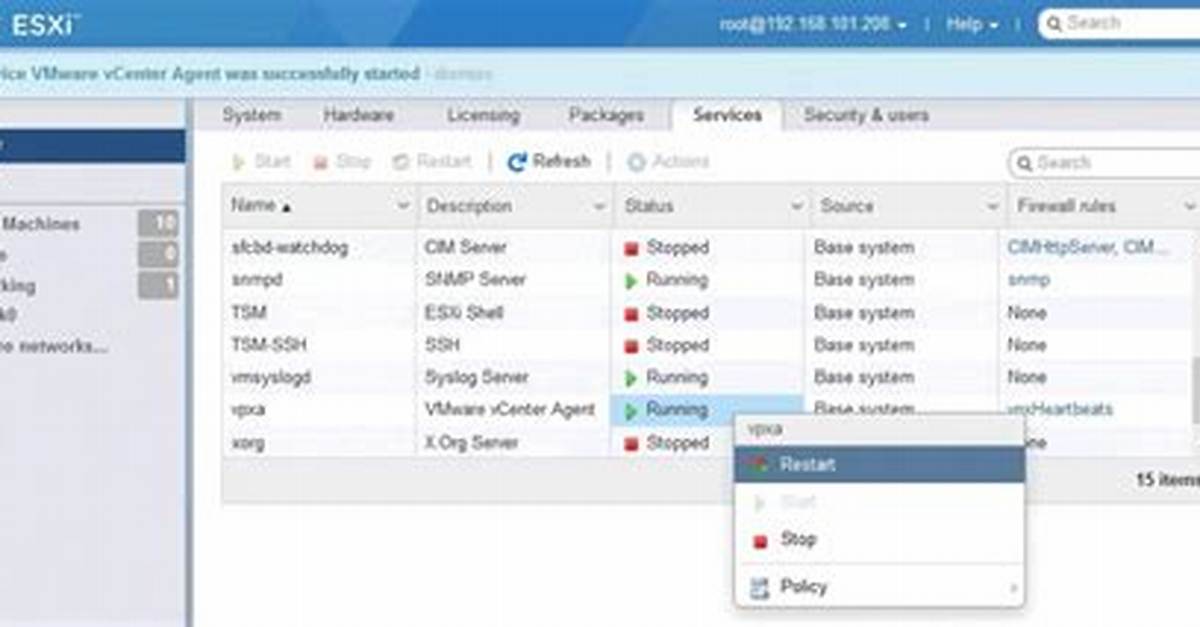
Task: Choose Restart in the vpxa context menu
Action: pos(879,465)
